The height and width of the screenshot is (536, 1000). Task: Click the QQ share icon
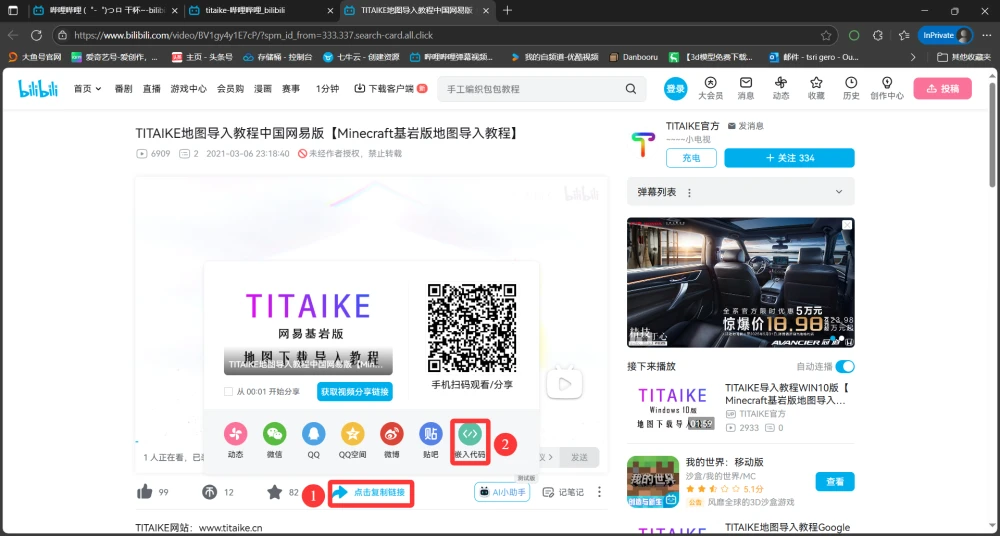[313, 434]
